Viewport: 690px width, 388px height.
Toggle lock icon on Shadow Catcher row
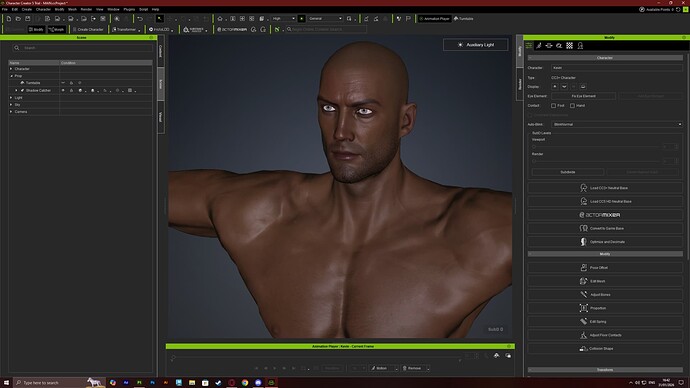[71, 90]
